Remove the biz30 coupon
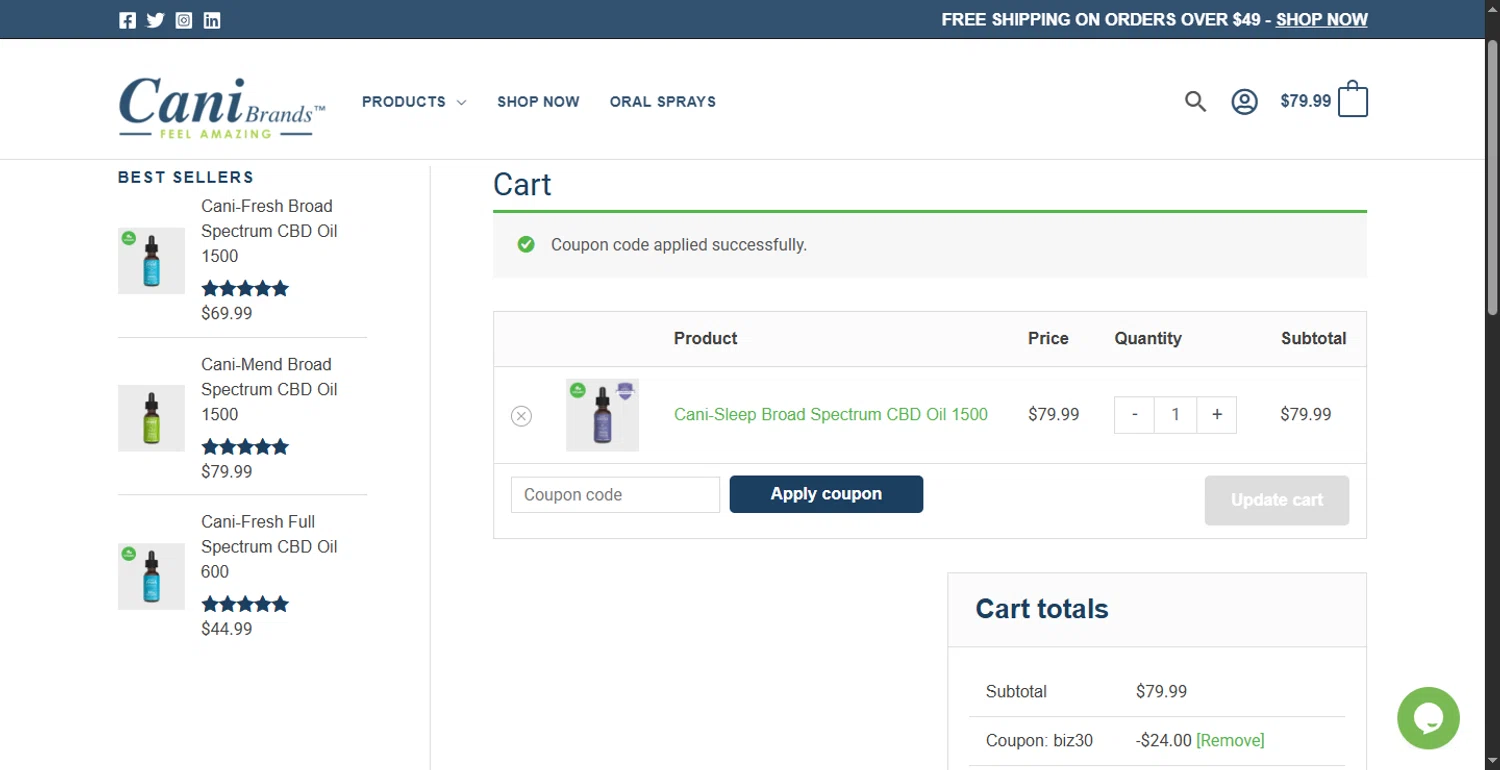Image resolution: width=1500 pixels, height=770 pixels. [1230, 741]
